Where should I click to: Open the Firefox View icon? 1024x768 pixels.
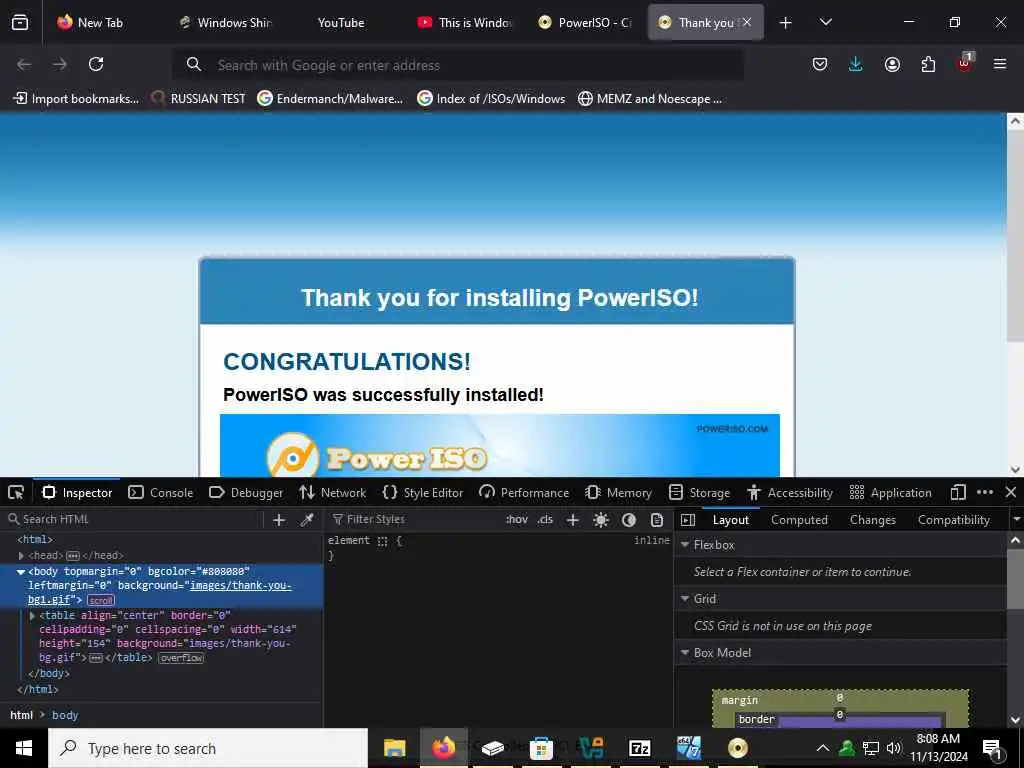tap(20, 23)
